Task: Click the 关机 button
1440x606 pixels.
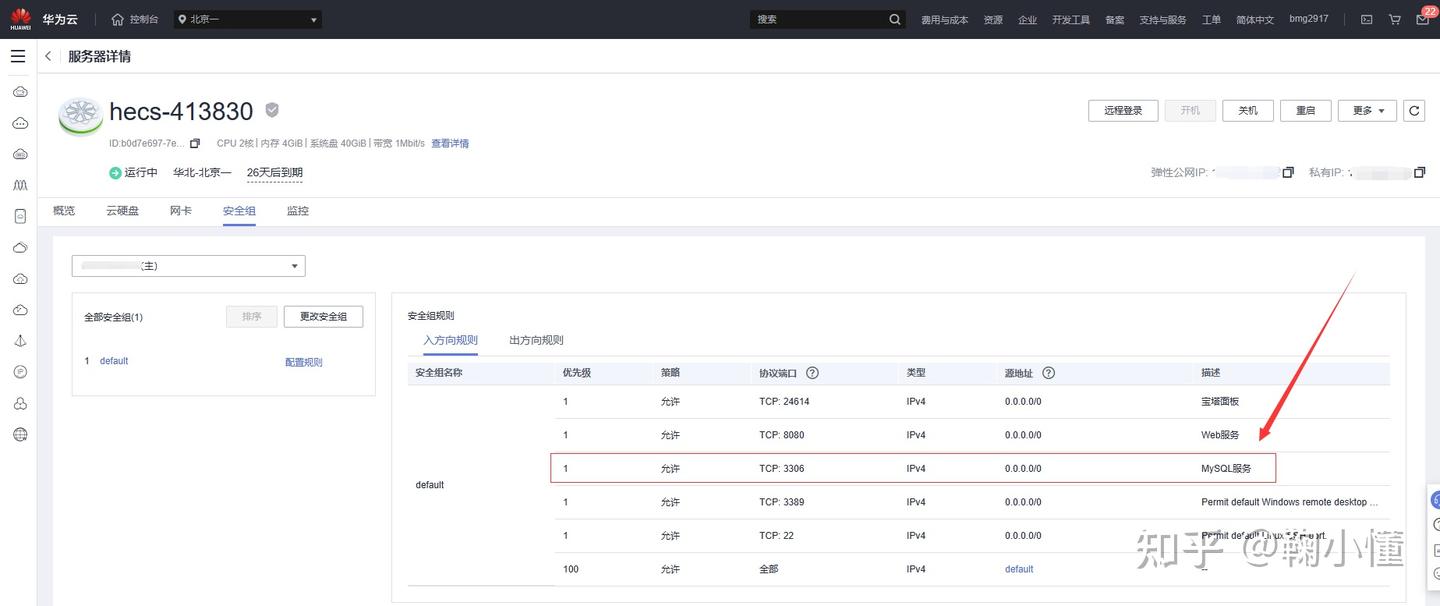Action: [x=1248, y=110]
